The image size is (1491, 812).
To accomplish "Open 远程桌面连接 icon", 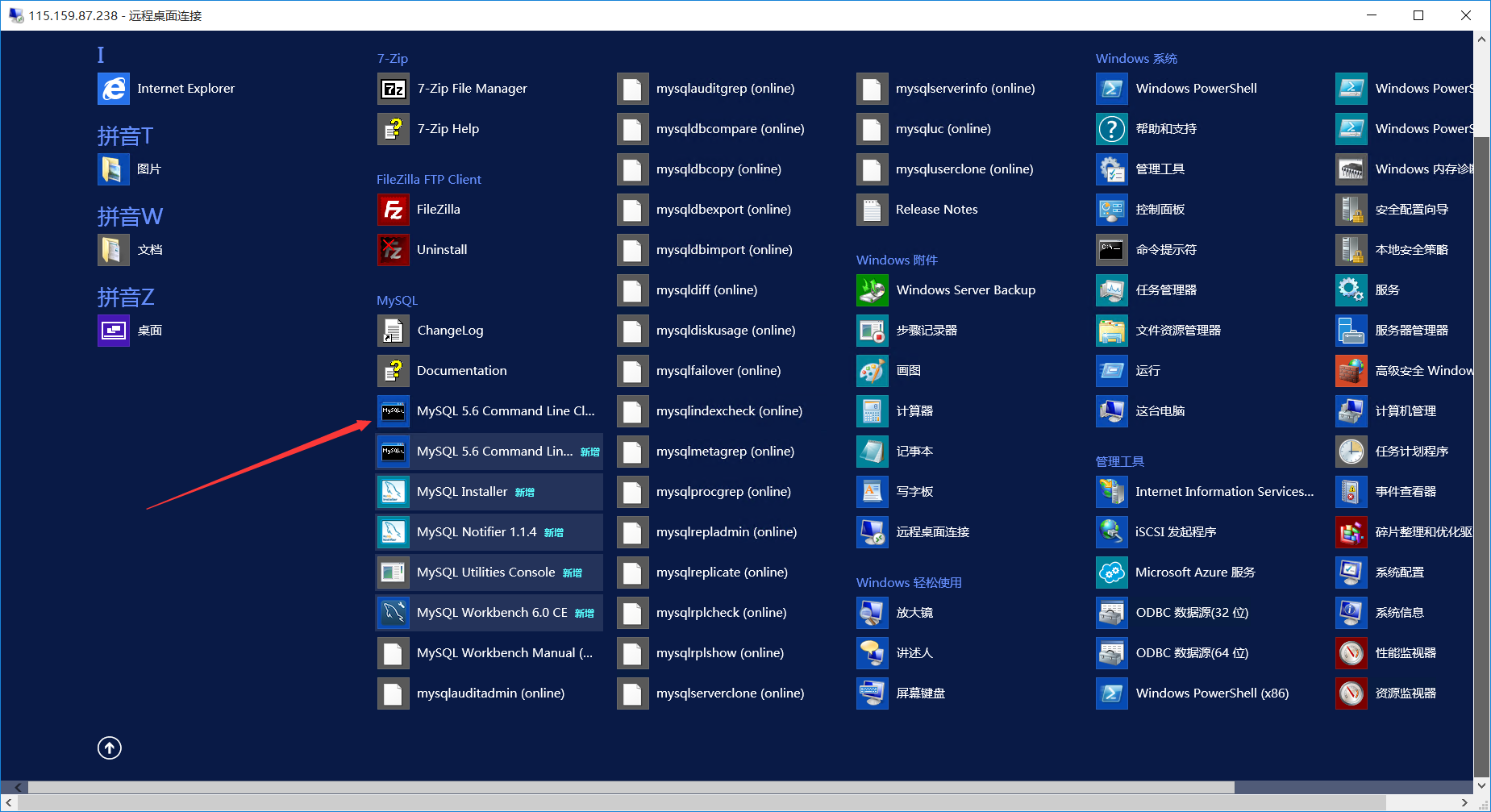I will pyautogui.click(x=873, y=532).
